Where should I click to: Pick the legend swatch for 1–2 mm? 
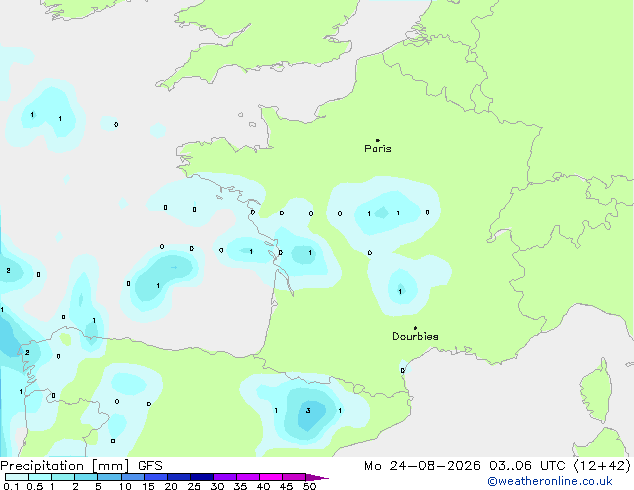[63, 477]
